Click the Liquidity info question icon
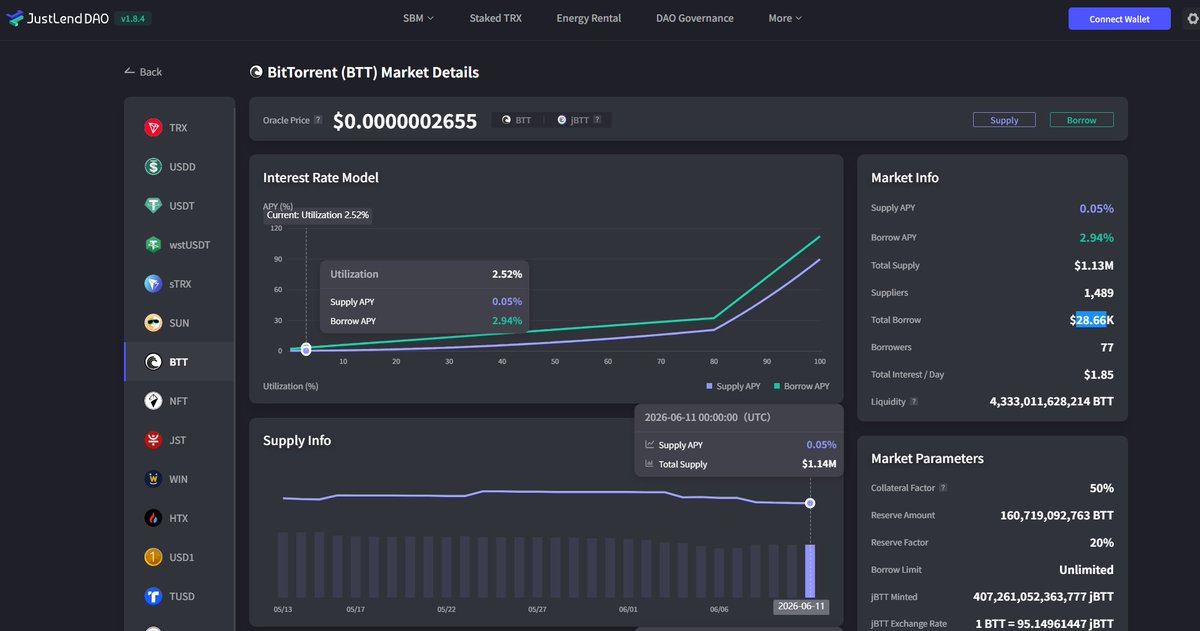 [x=914, y=402]
